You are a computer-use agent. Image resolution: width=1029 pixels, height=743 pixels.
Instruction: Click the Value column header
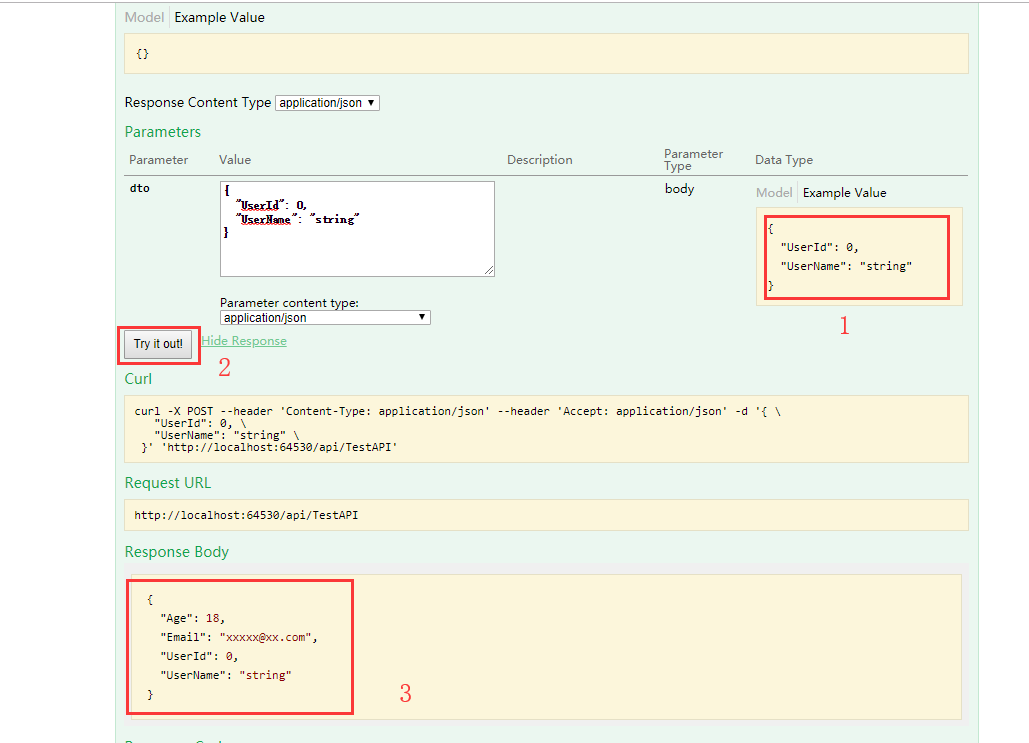tap(235, 160)
